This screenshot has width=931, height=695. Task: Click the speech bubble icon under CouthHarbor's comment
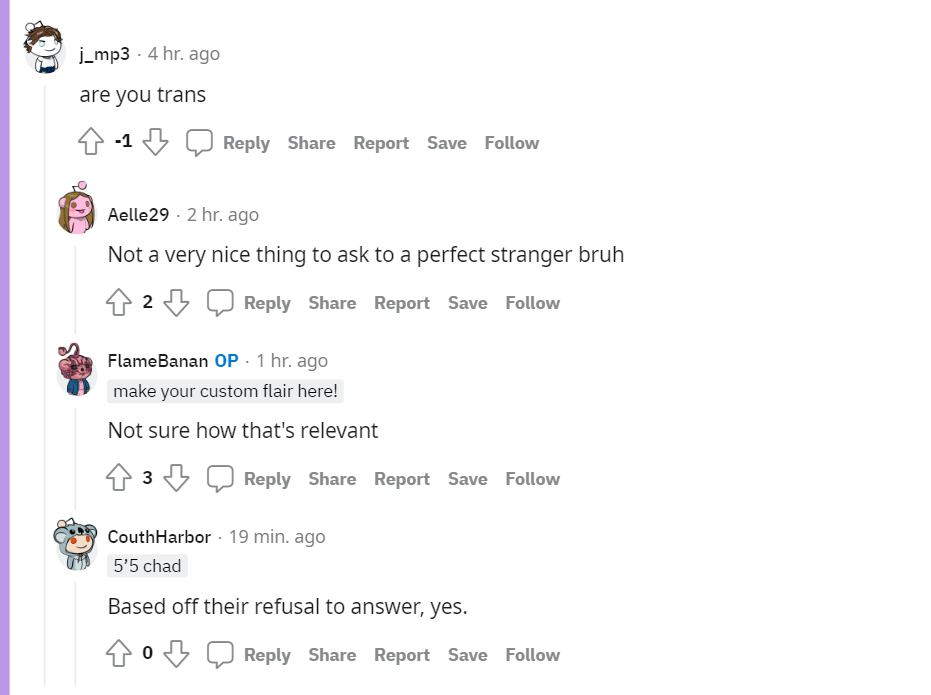pos(220,655)
